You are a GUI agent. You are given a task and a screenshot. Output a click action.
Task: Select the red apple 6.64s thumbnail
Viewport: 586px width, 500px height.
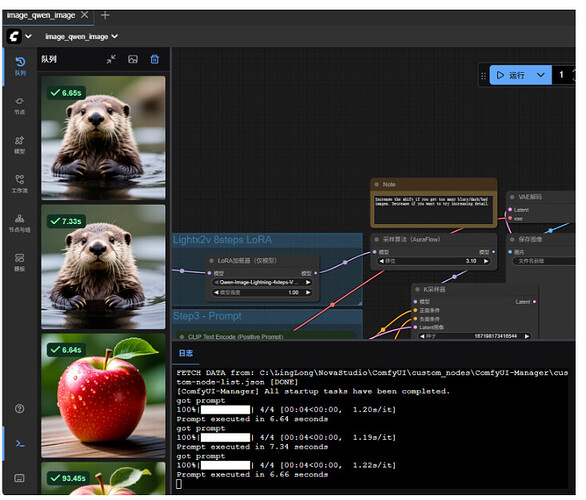(103, 396)
